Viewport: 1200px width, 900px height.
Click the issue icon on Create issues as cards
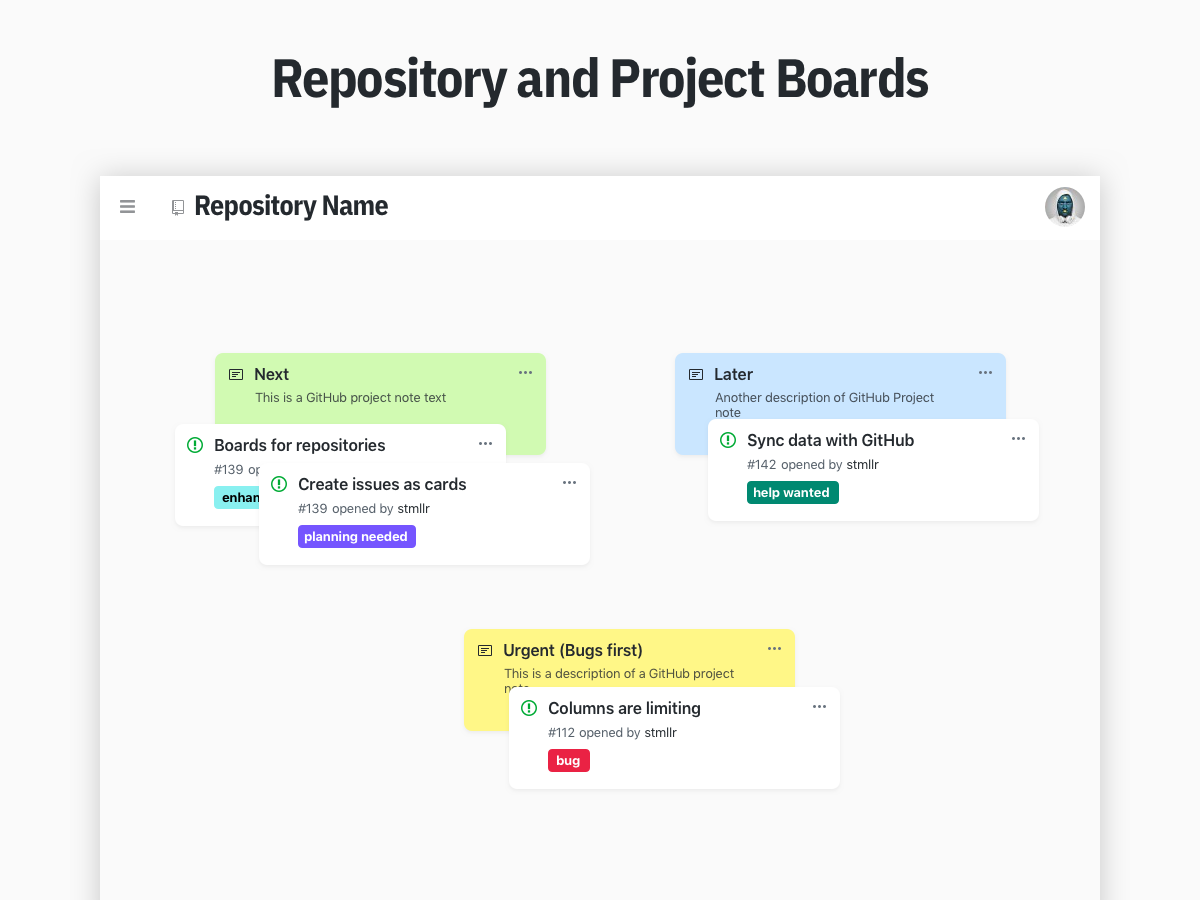click(279, 484)
